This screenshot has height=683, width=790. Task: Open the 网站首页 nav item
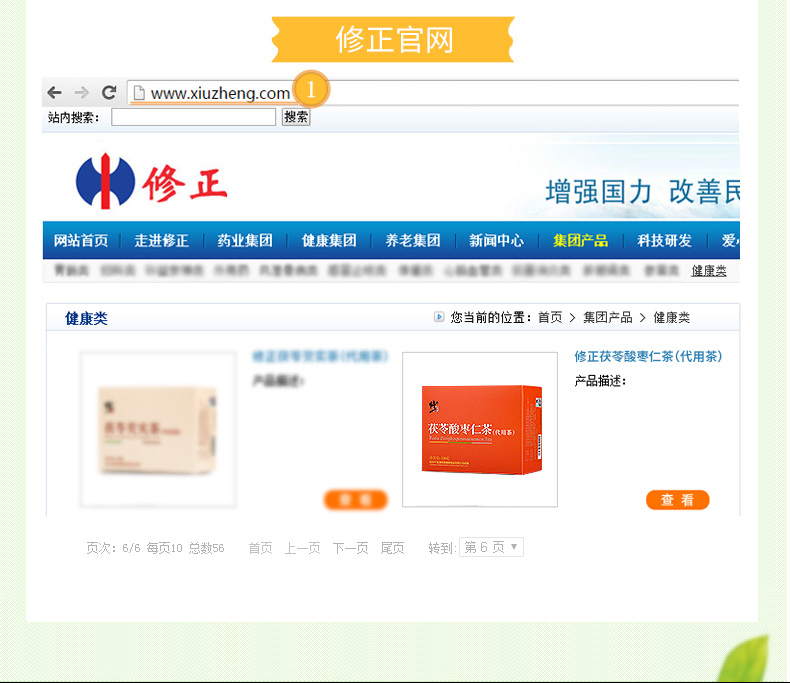tap(81, 241)
